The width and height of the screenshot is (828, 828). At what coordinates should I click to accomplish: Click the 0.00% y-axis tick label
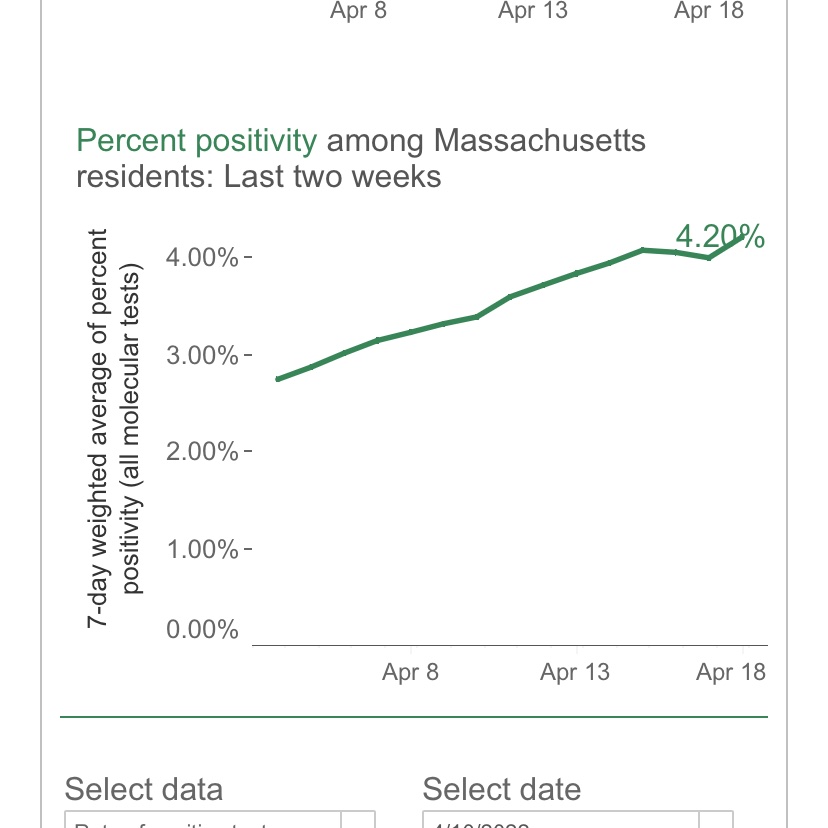click(202, 629)
